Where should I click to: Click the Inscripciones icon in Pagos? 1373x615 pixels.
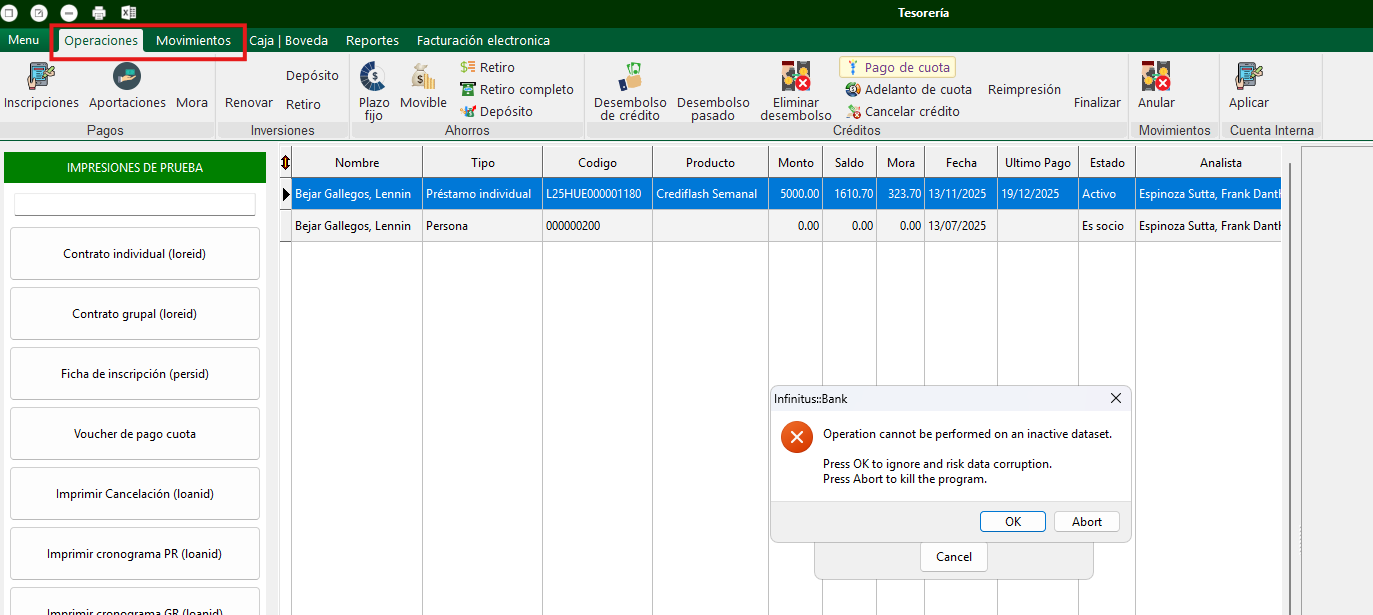(41, 77)
